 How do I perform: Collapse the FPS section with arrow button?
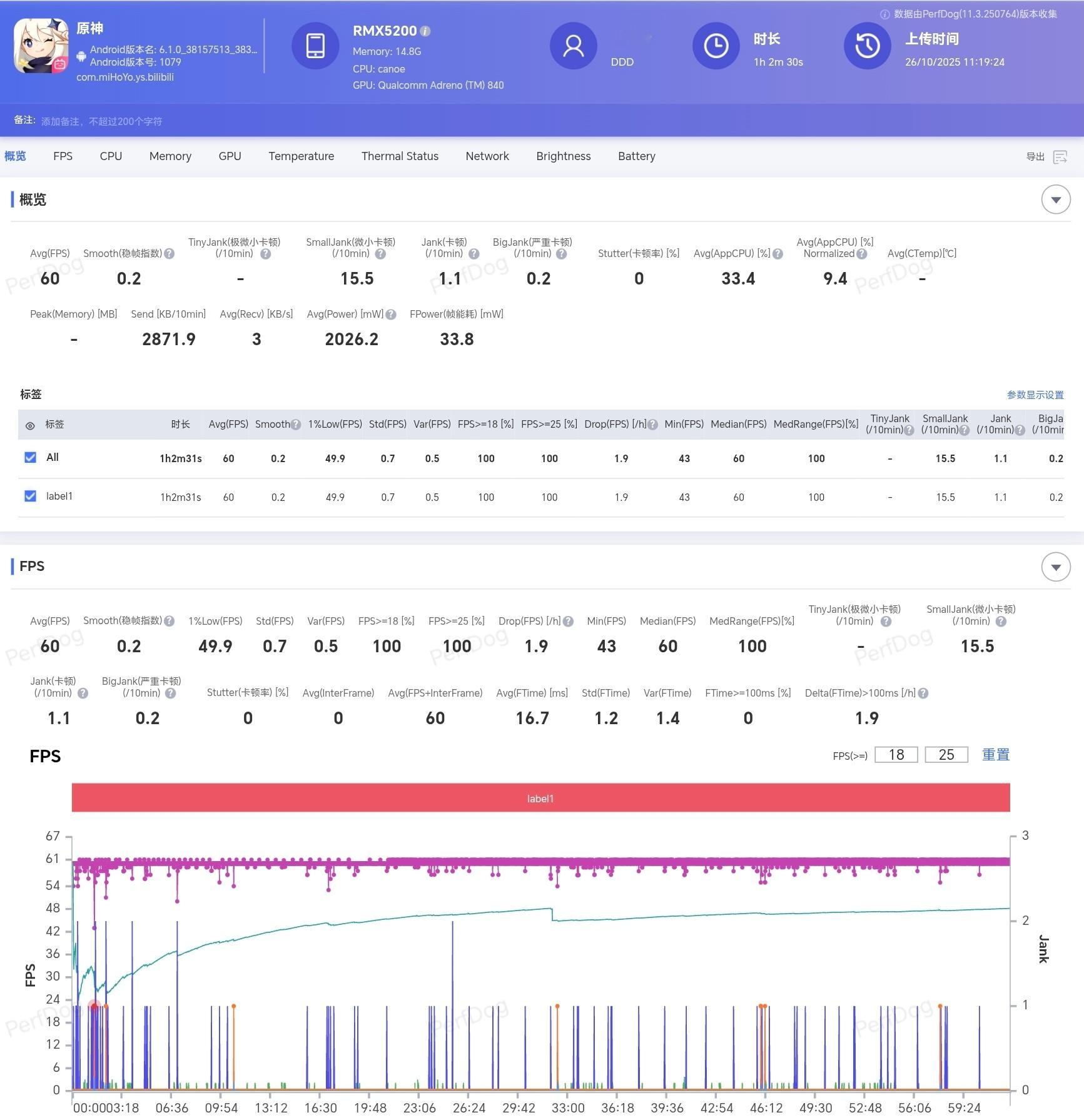tap(1056, 567)
